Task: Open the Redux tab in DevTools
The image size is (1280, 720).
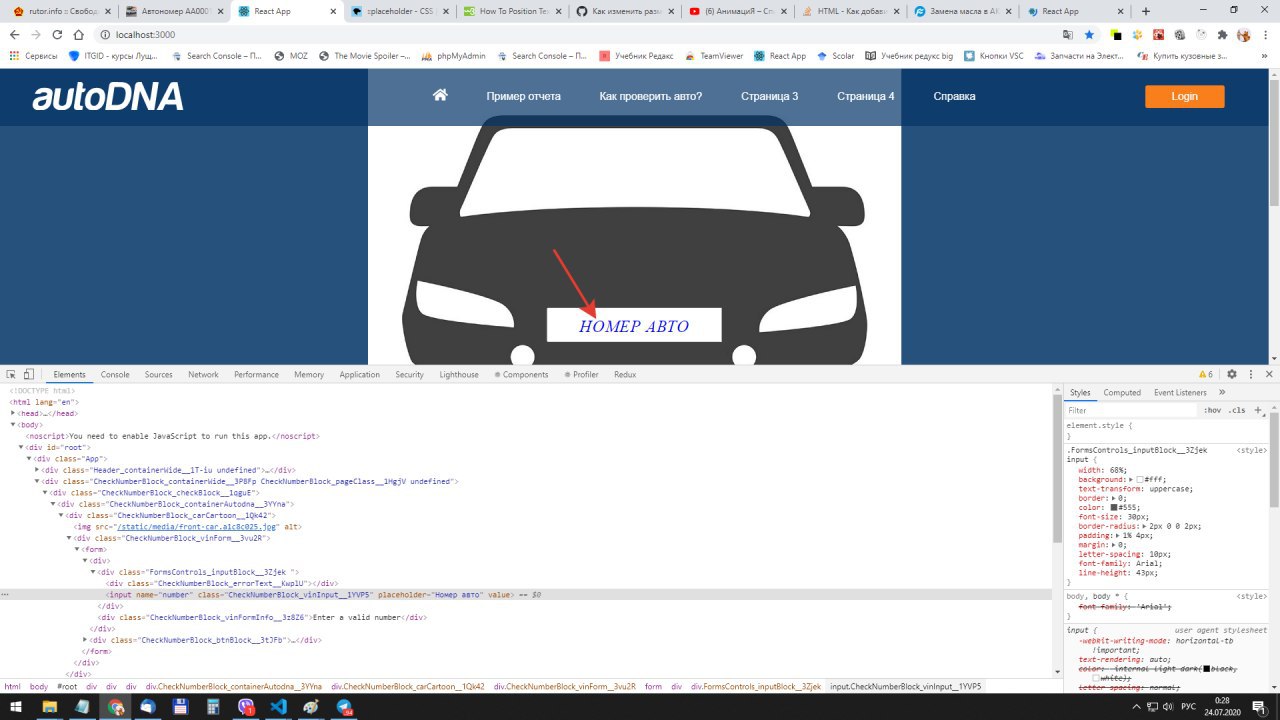Action: point(625,374)
